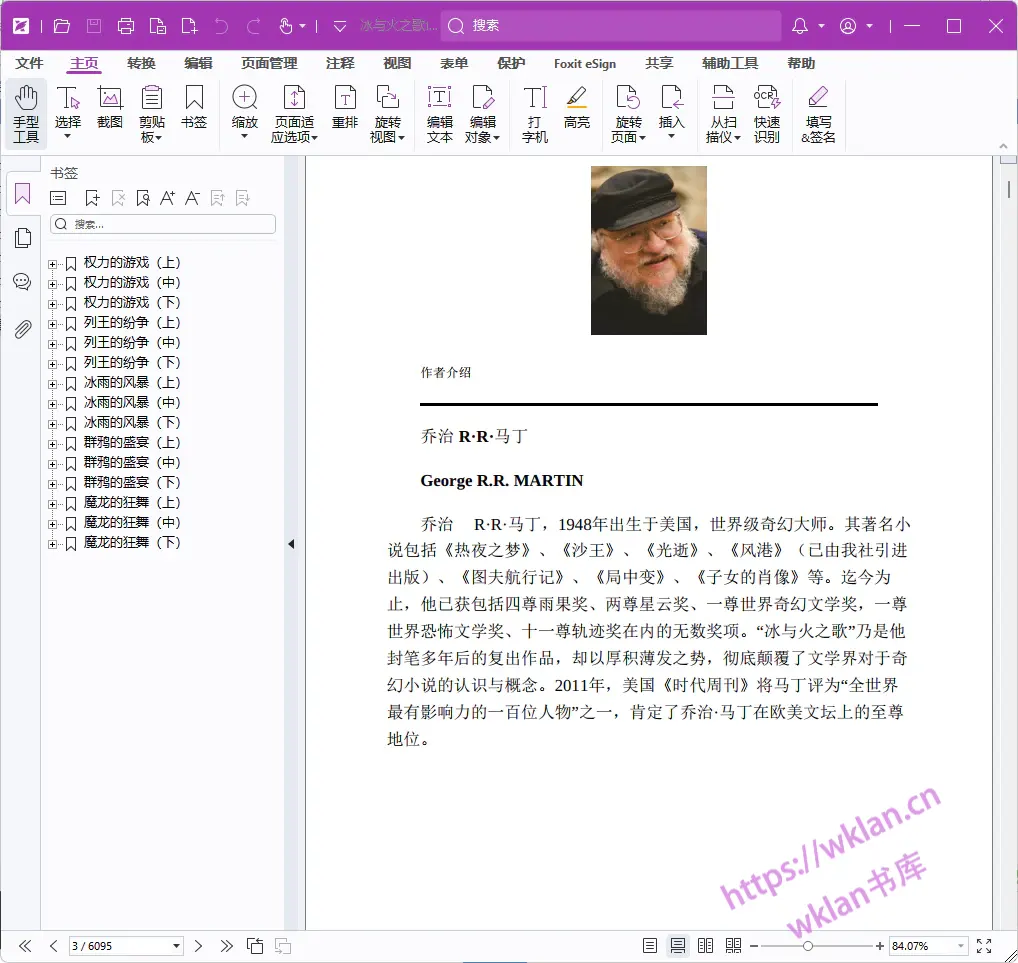Viewport: 1018px width, 963px height.
Task: Toggle single page view mode
Action: pyautogui.click(x=650, y=946)
